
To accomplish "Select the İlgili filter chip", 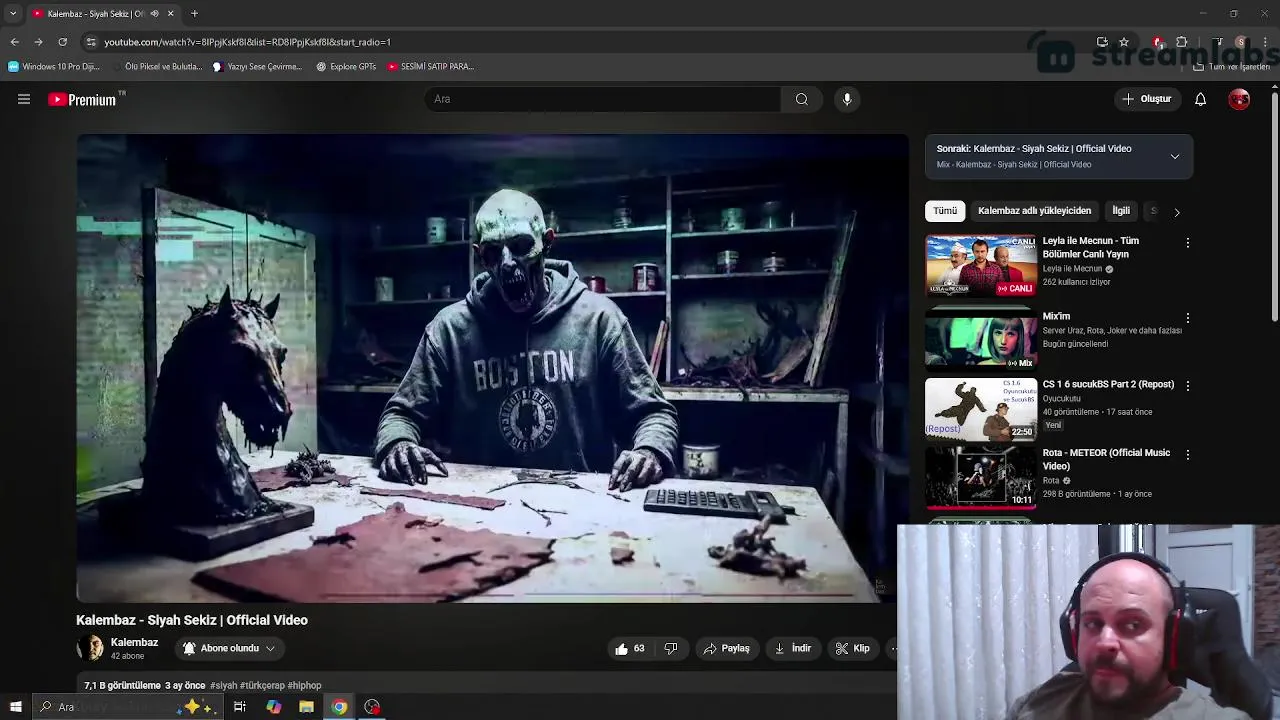I will pyautogui.click(x=1121, y=211).
